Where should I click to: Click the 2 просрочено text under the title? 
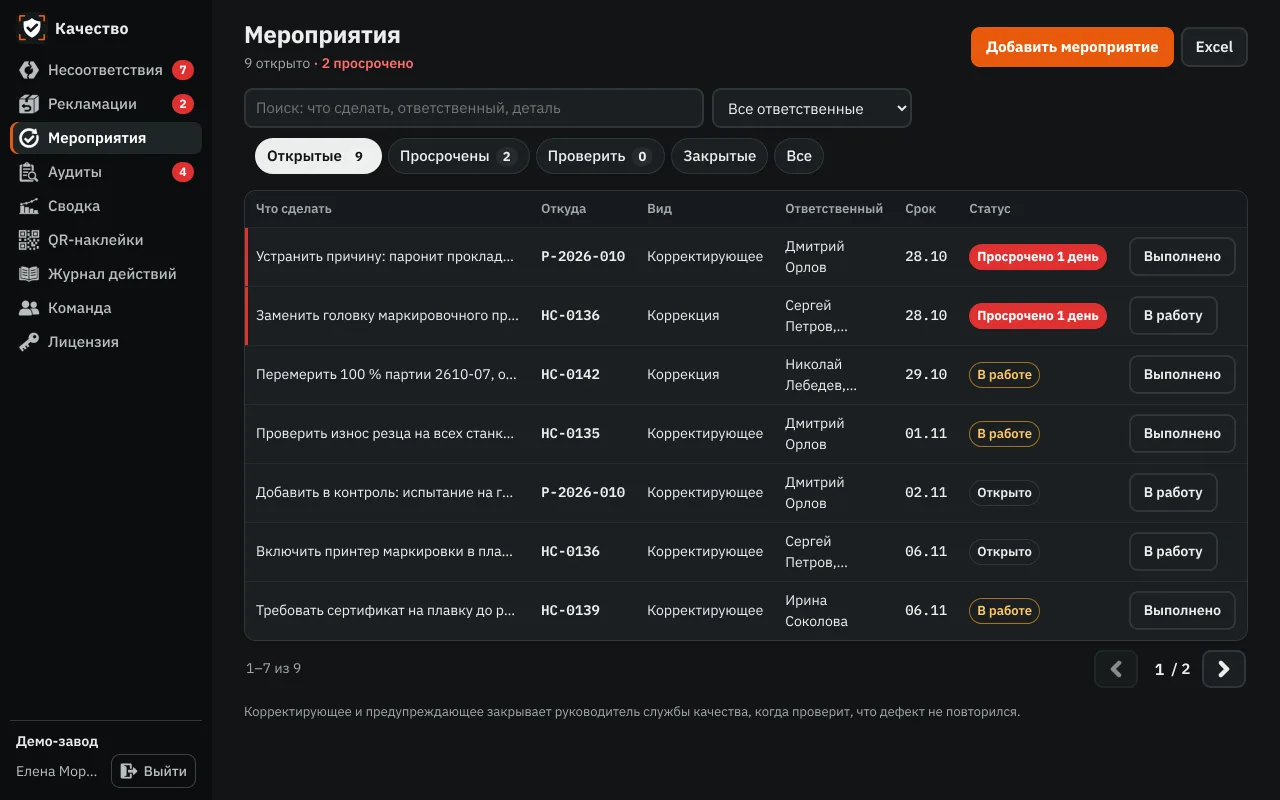[x=367, y=63]
